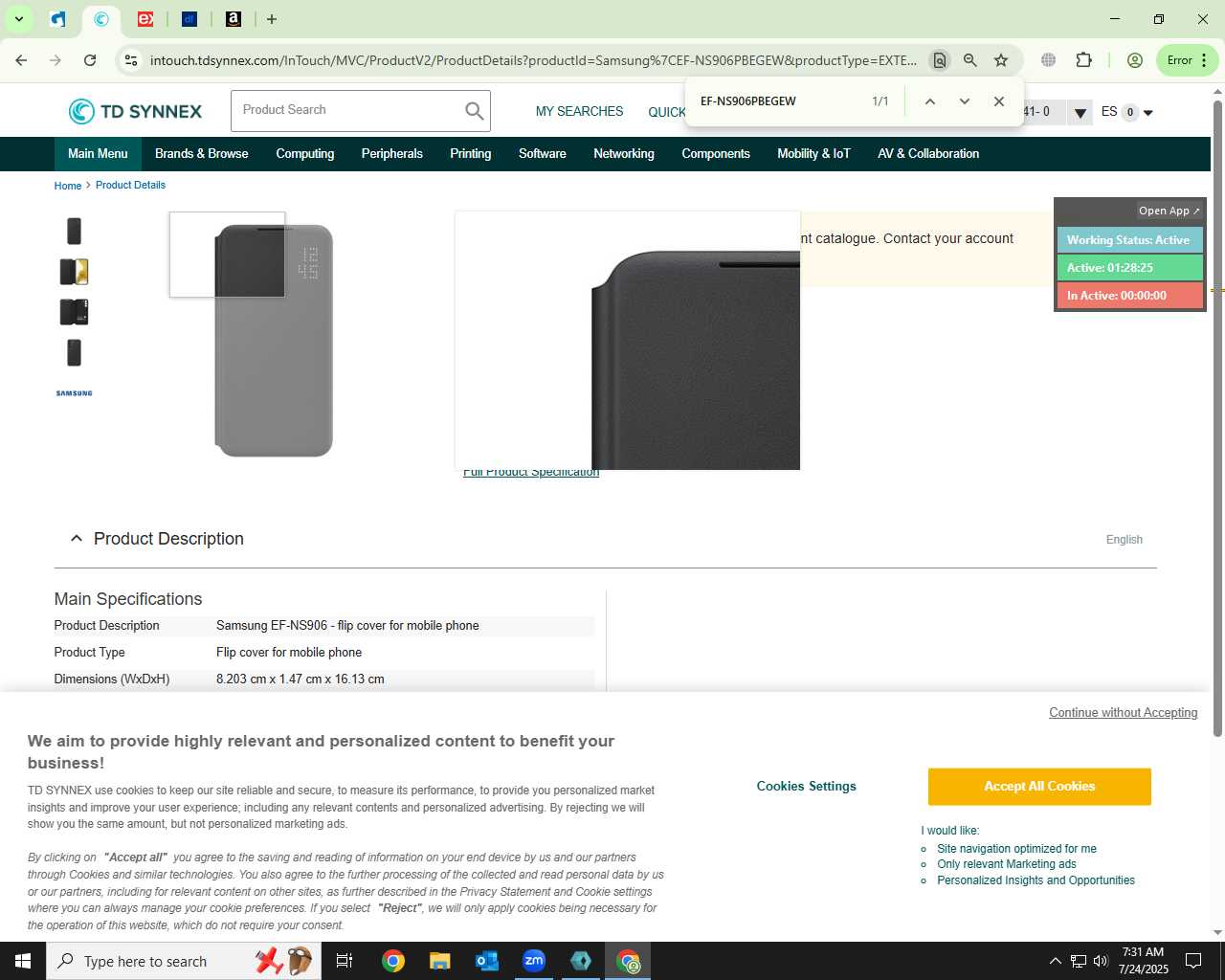Open Computing menu
This screenshot has height=980, width=1225.
click(305, 154)
